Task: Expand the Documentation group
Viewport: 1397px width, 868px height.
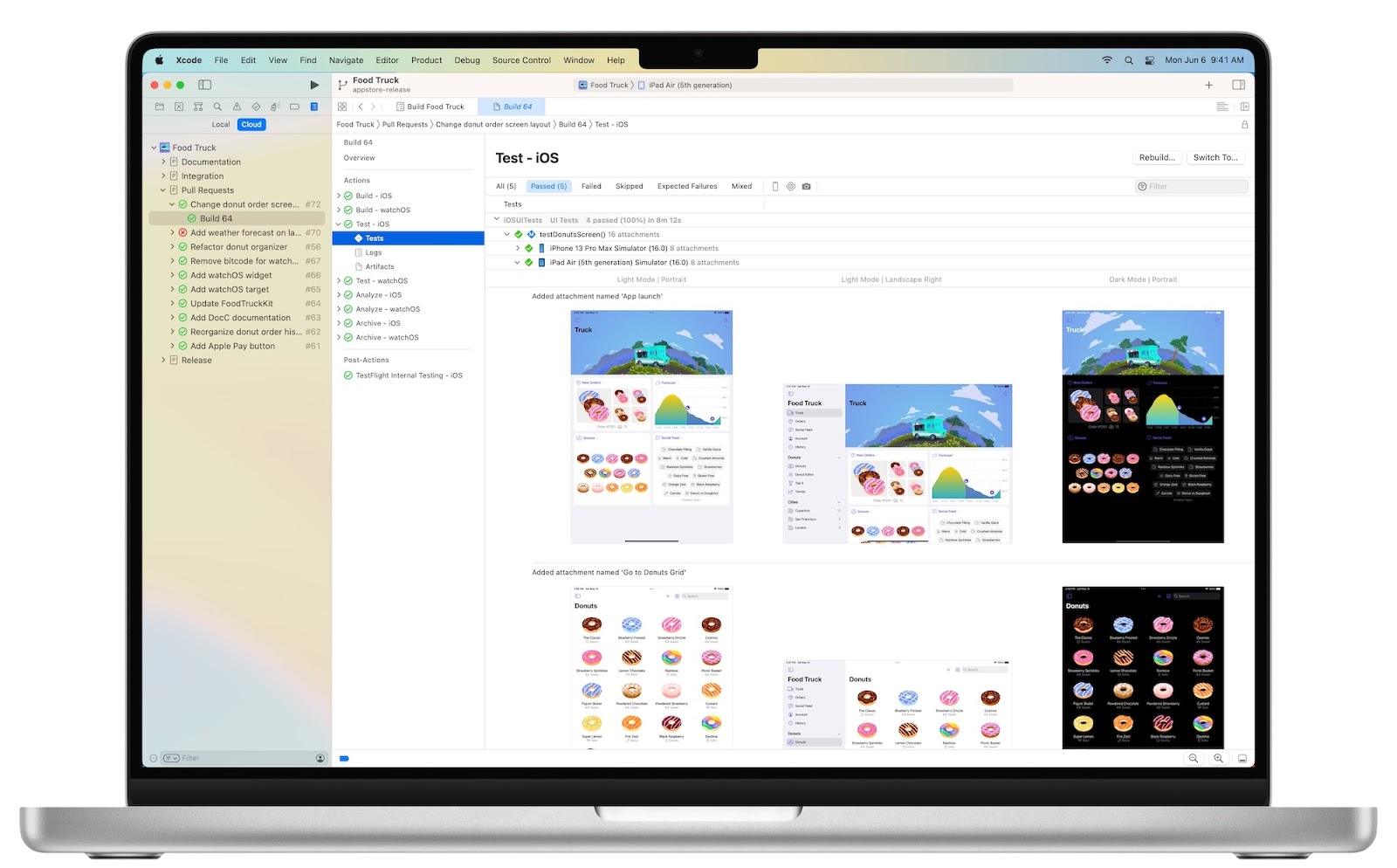Action: pyautogui.click(x=163, y=162)
